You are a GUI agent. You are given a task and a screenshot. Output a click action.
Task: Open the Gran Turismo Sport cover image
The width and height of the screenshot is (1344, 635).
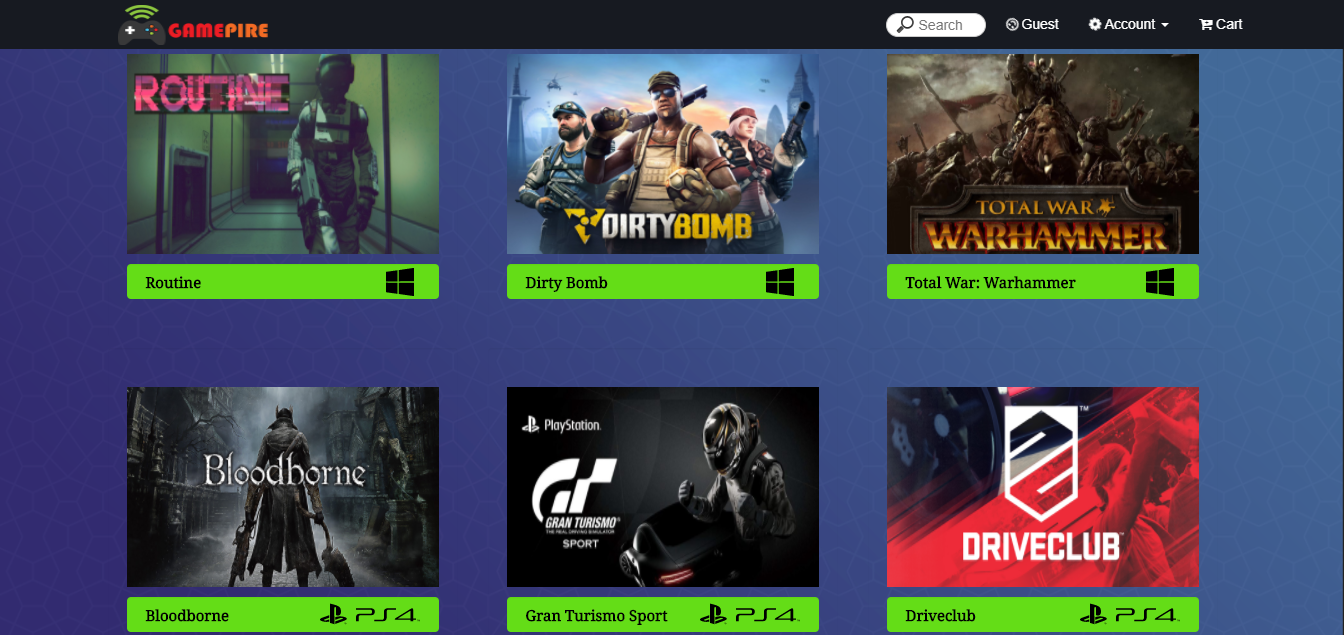[x=663, y=487]
